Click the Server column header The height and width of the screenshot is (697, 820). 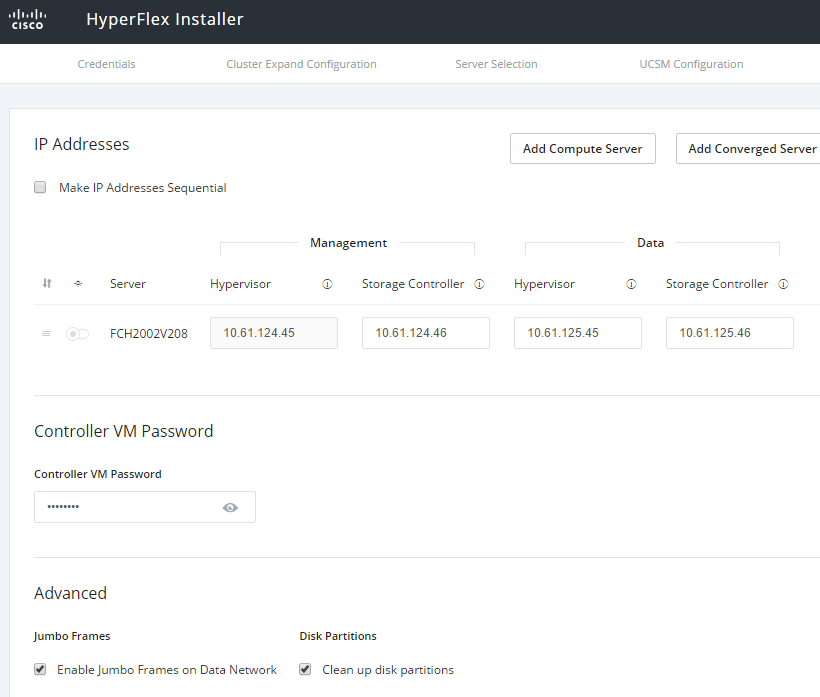click(128, 284)
